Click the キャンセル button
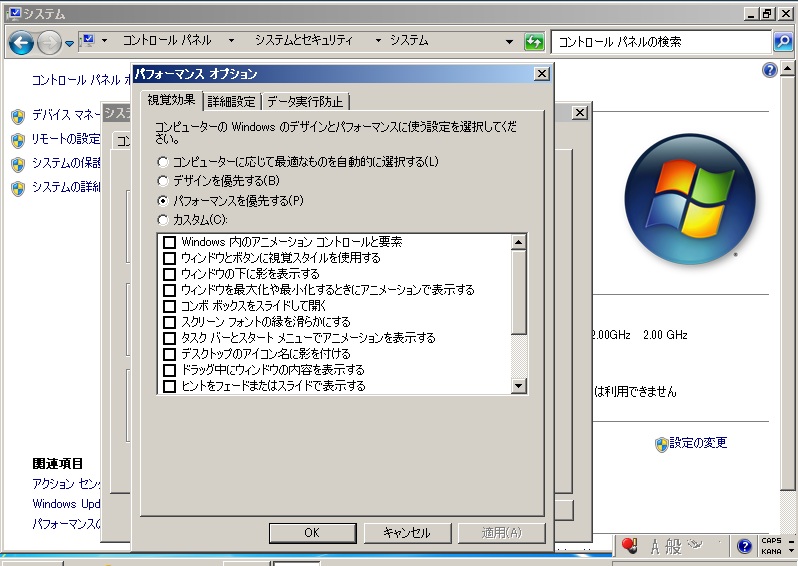This screenshot has height=566, width=798. 406,533
